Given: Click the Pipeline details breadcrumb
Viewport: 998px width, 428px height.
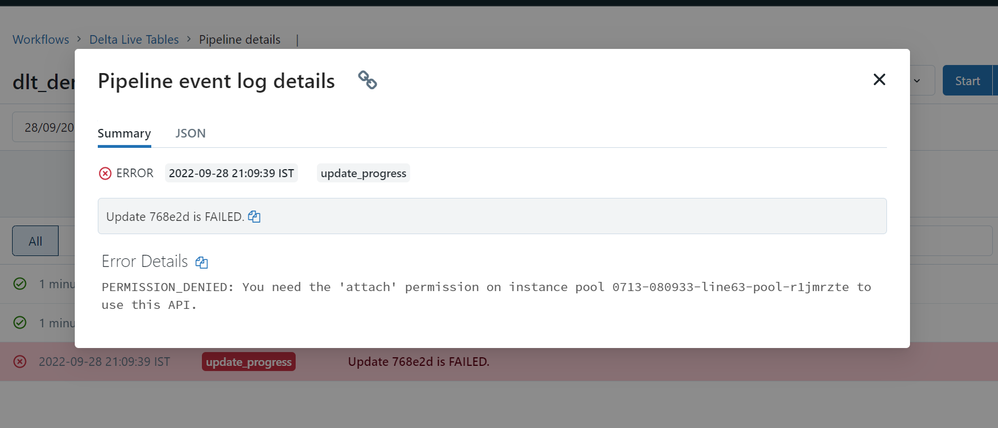Looking at the screenshot, I should [x=239, y=40].
